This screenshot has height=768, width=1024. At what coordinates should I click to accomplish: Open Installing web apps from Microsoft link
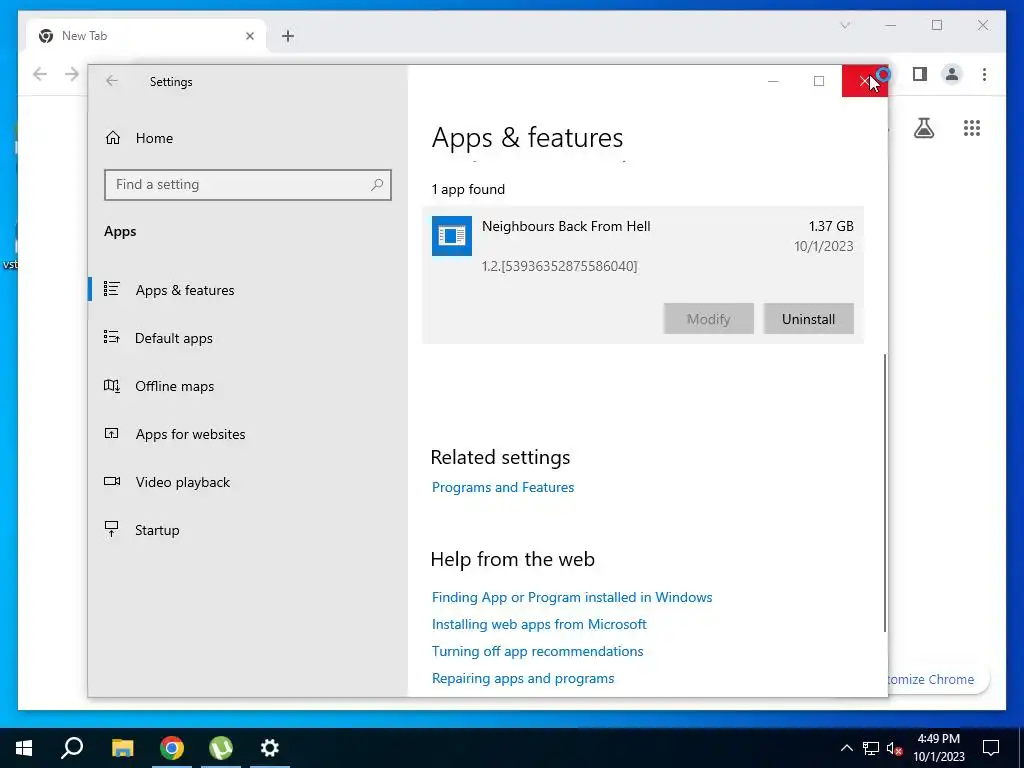click(x=539, y=624)
